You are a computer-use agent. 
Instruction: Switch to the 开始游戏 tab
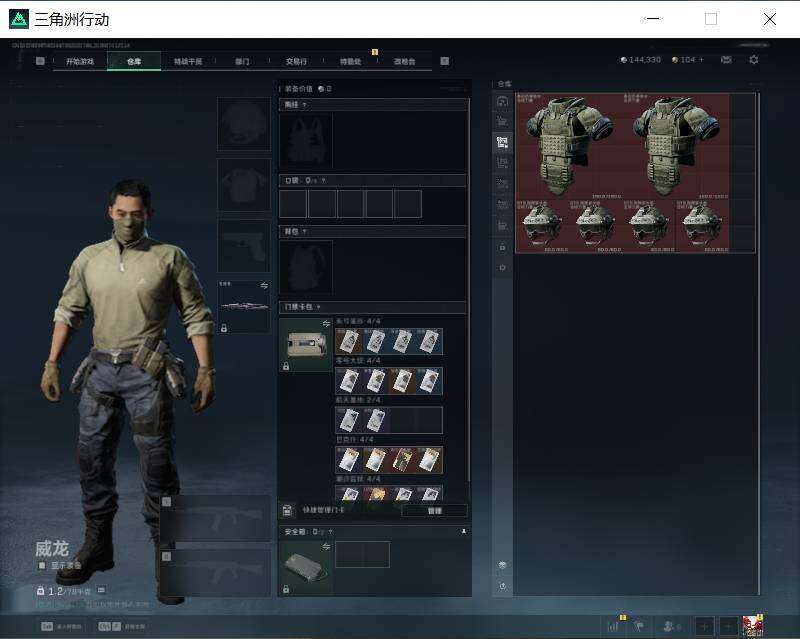pos(80,61)
